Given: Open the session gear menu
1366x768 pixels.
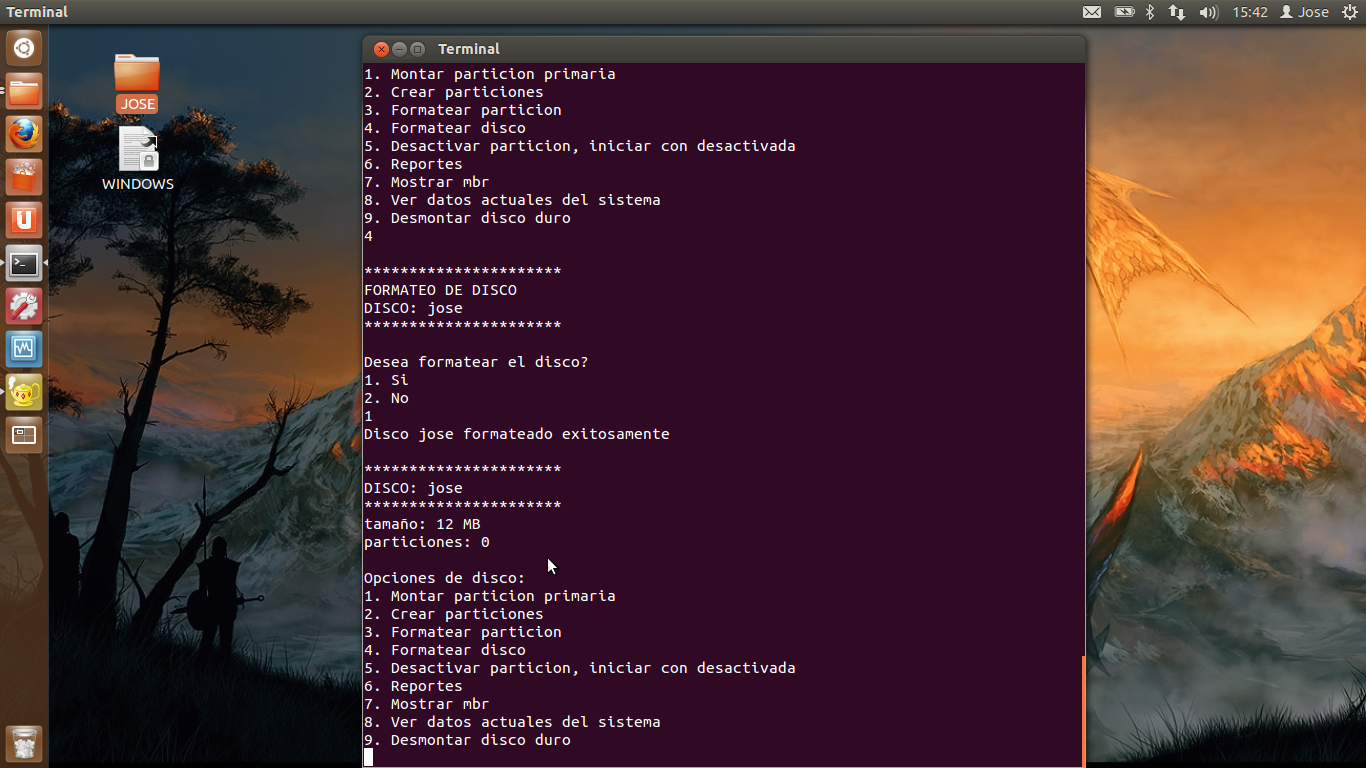Looking at the screenshot, I should click(x=1350, y=12).
